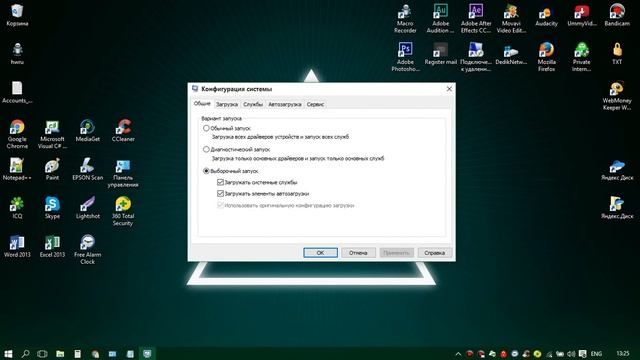Click the taskbar search magnifier icon

pyautogui.click(x=25, y=353)
